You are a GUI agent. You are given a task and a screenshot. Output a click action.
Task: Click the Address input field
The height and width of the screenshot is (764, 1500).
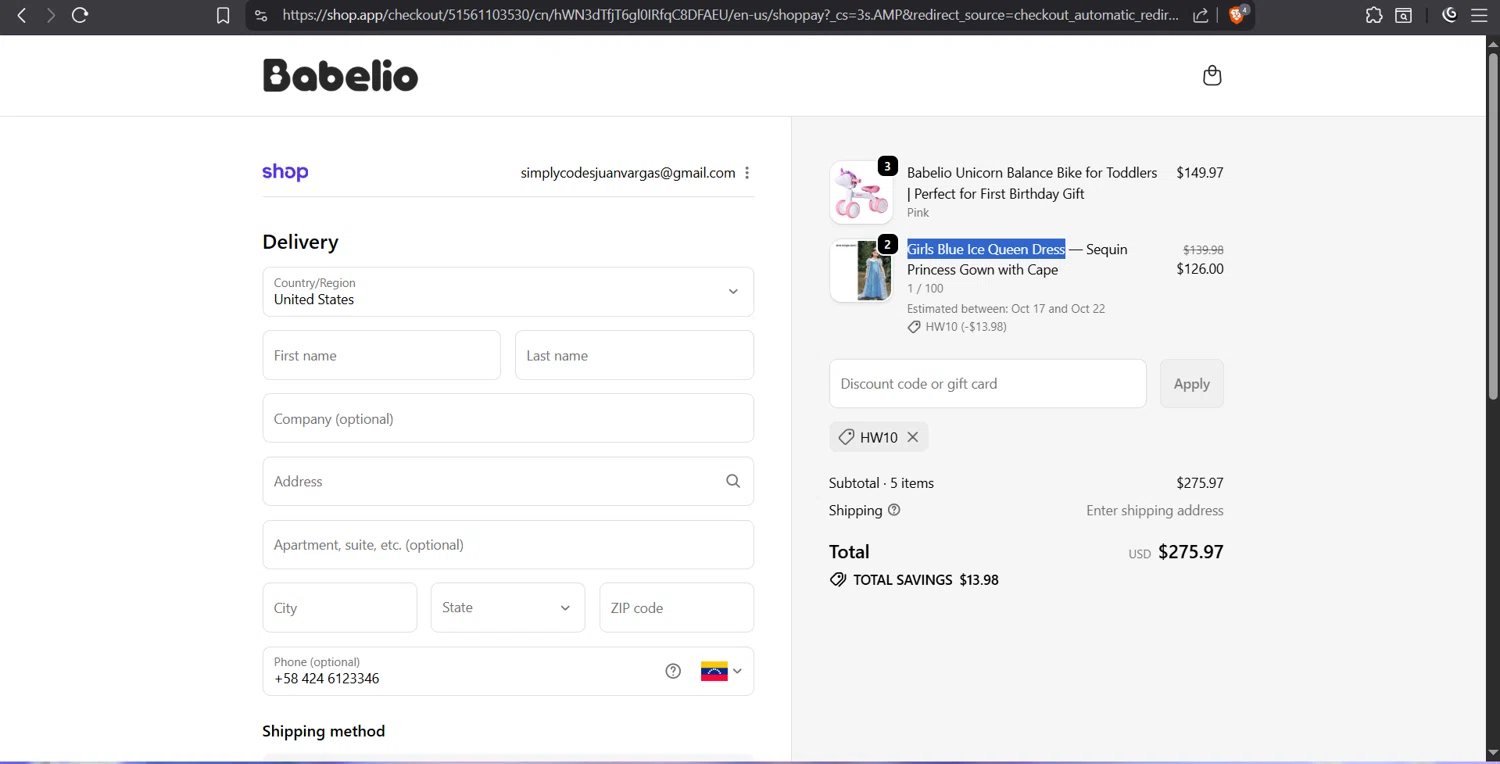tap(508, 481)
